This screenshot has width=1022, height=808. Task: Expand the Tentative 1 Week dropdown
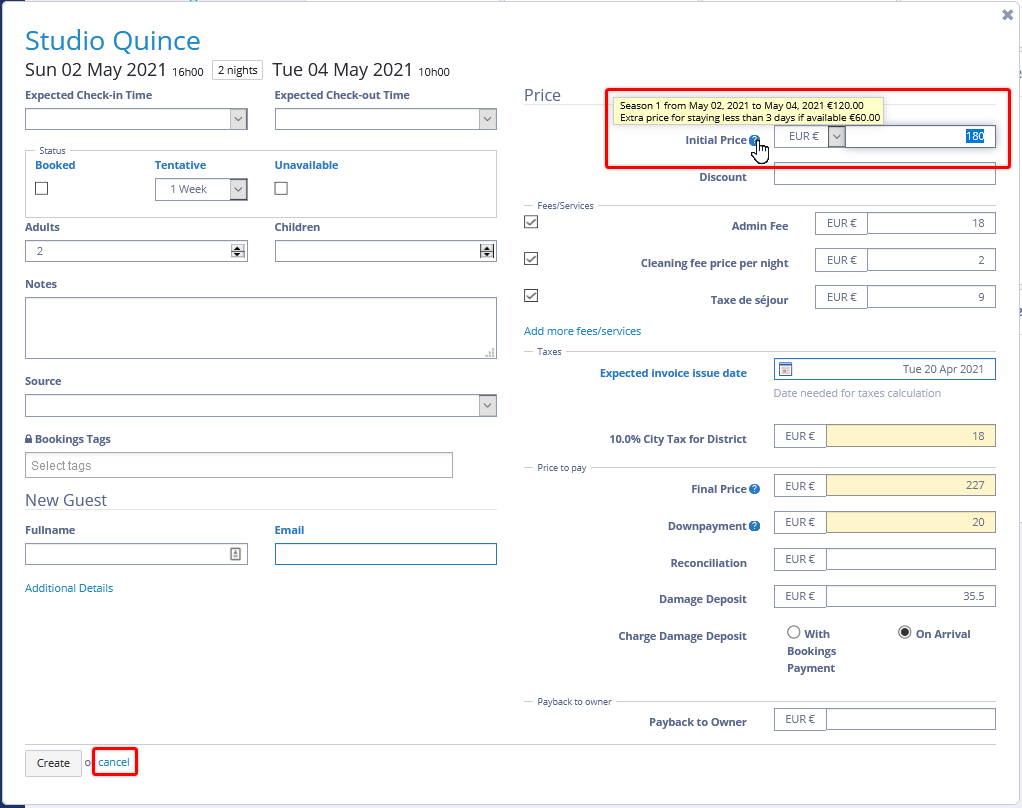[x=238, y=189]
